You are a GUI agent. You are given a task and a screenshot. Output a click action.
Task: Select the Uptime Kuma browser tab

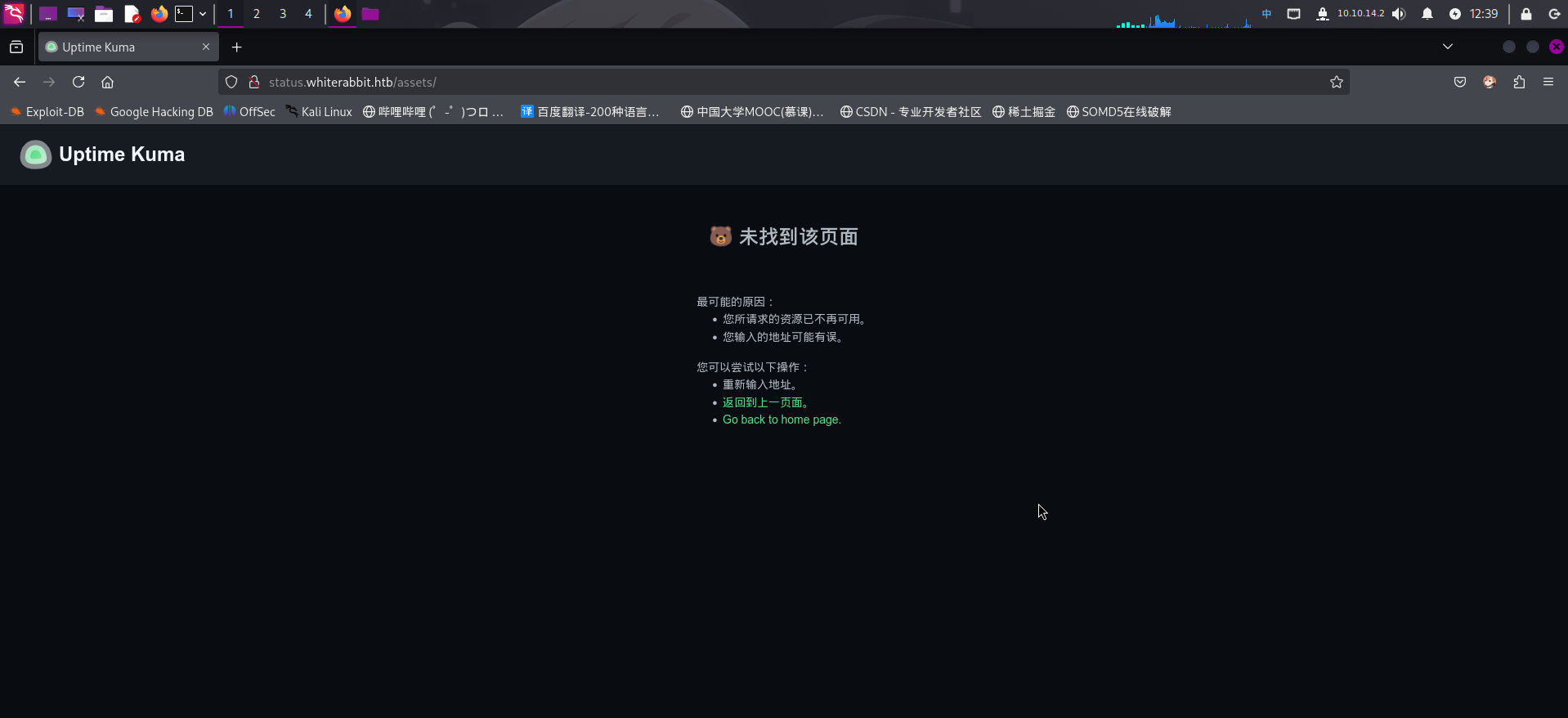pyautogui.click(x=128, y=47)
